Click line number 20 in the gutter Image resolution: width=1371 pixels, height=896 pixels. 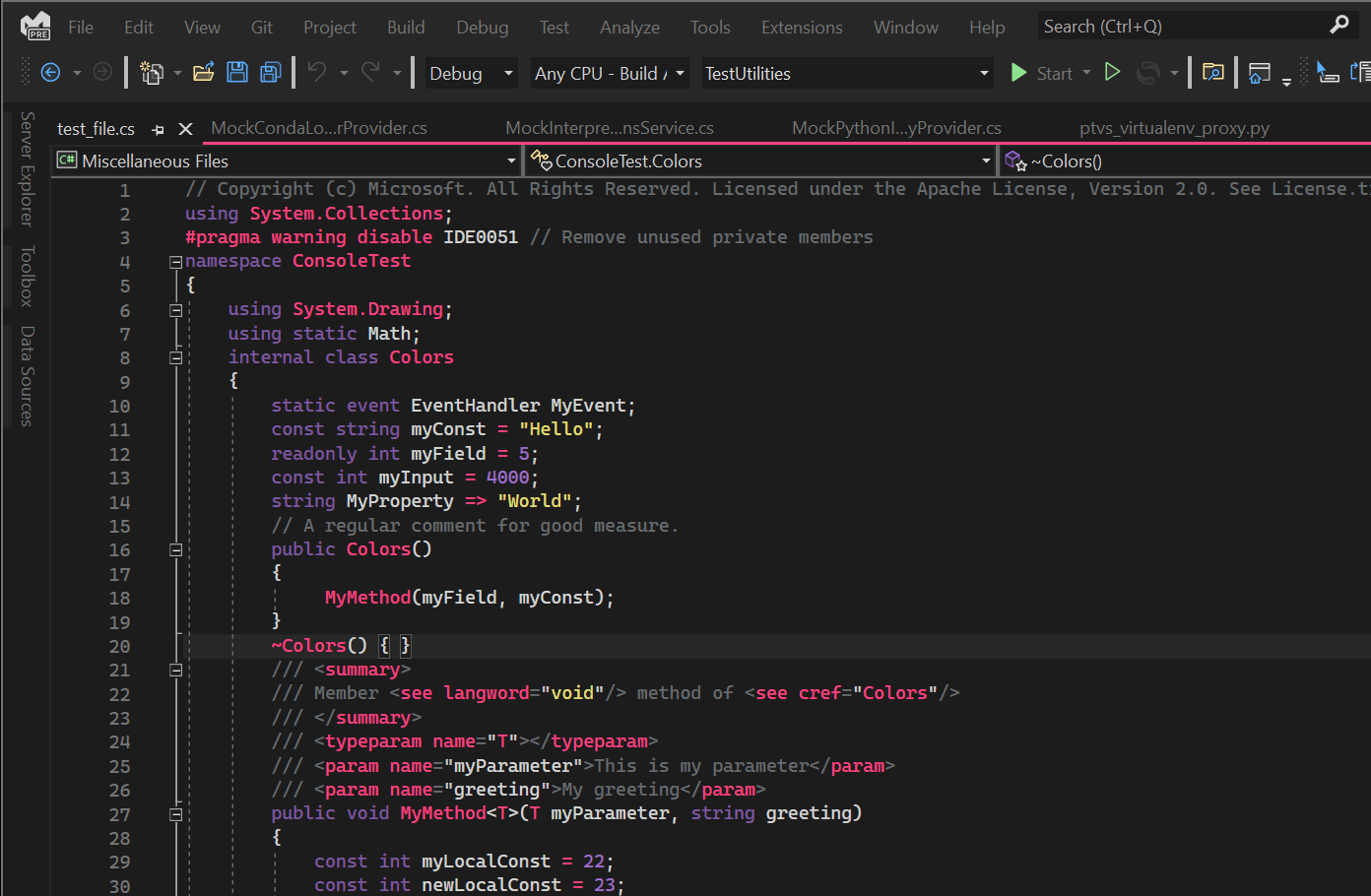coord(119,647)
